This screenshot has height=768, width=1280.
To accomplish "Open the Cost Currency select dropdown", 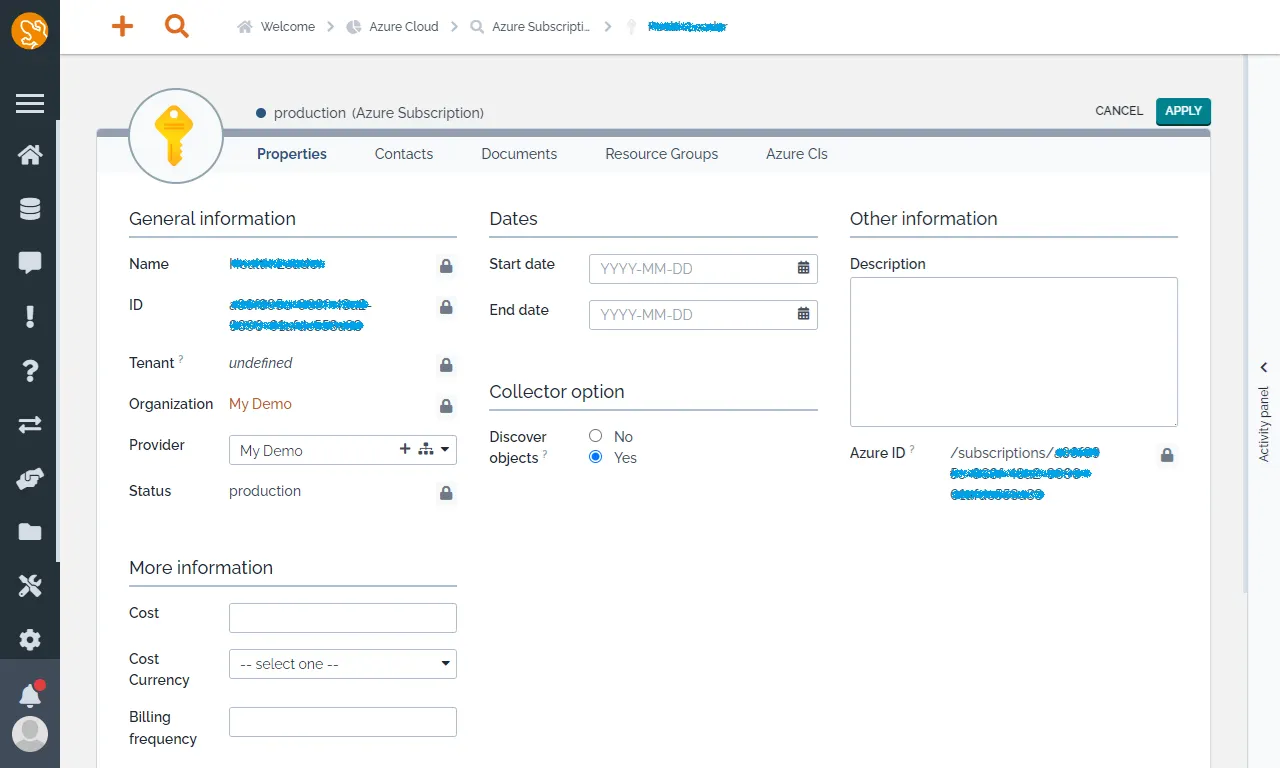I will click(343, 664).
